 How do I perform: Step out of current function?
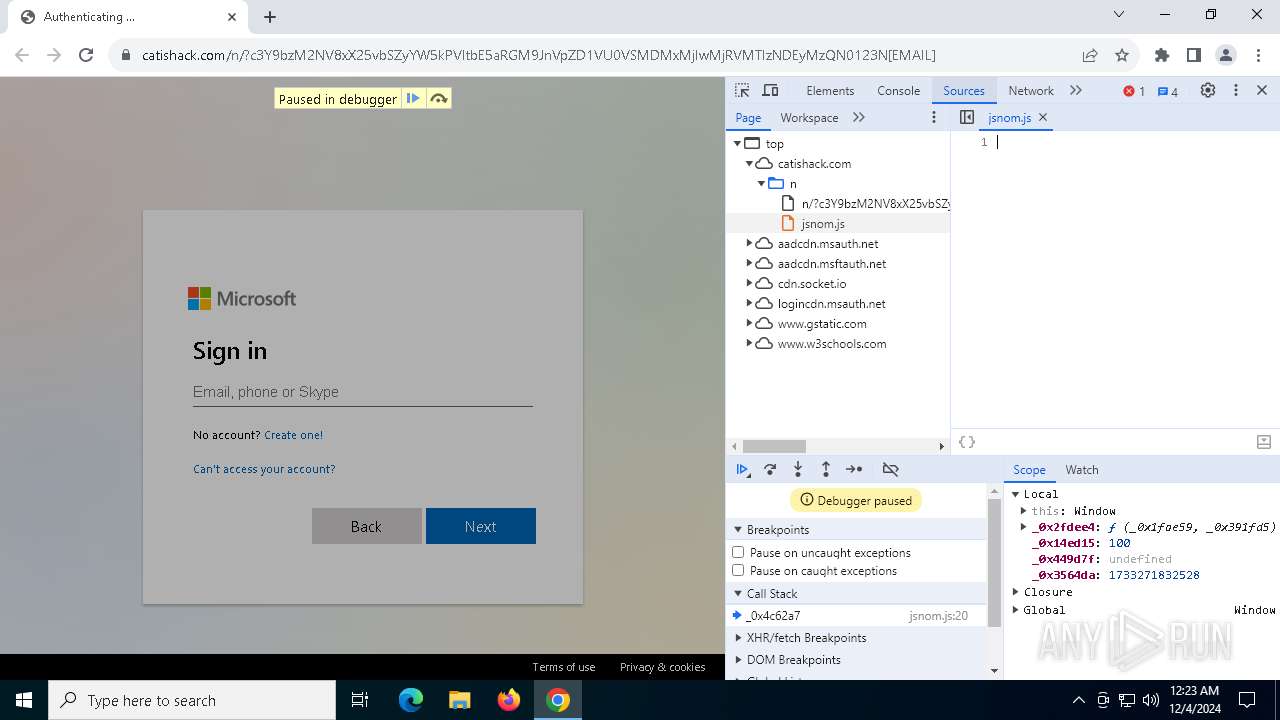click(826, 469)
